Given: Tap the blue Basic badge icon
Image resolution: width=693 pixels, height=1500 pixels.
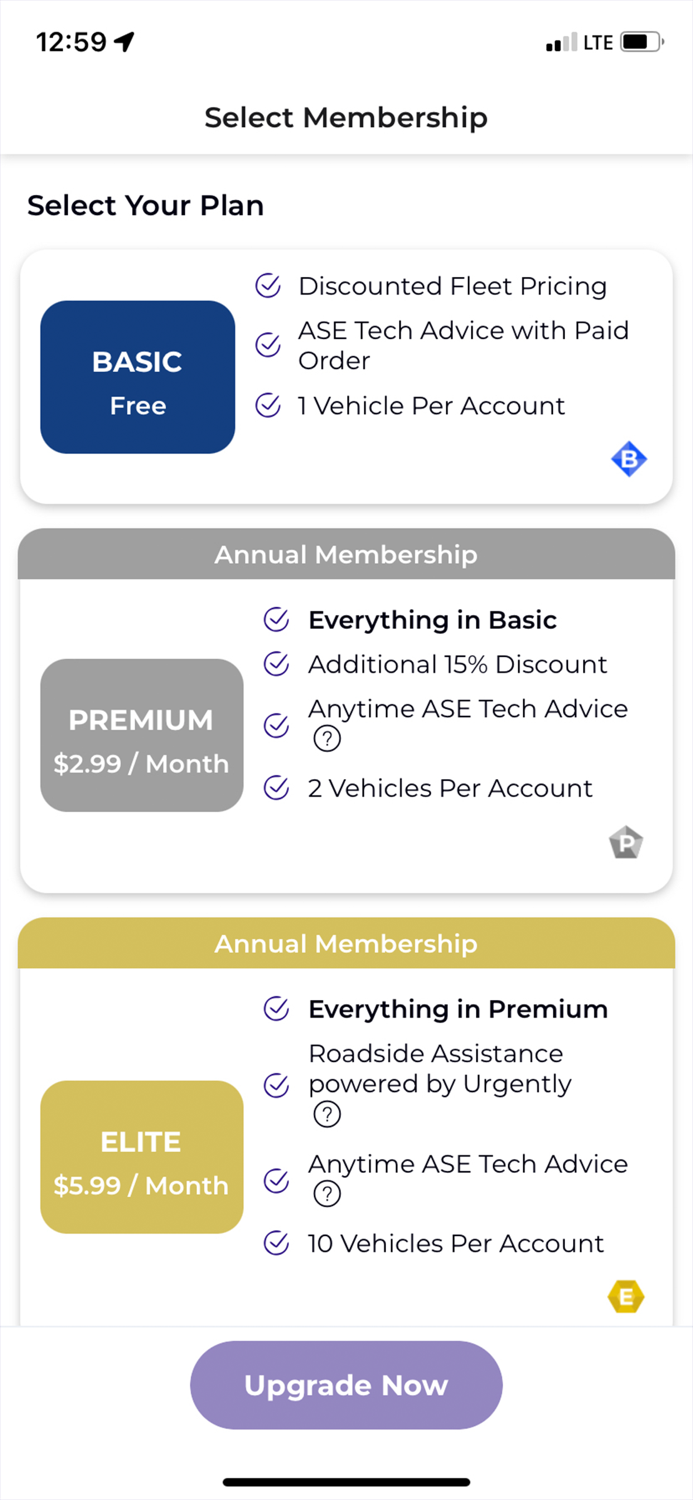Looking at the screenshot, I should (x=629, y=460).
